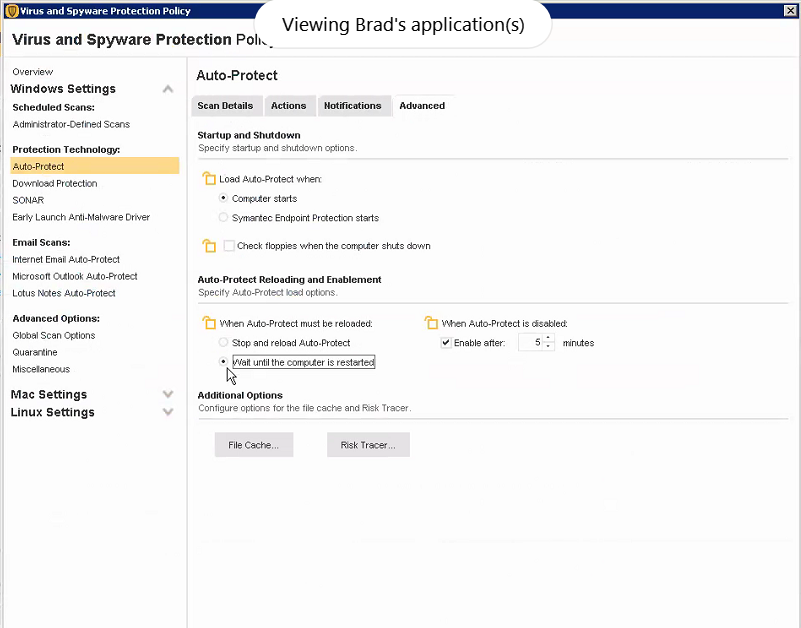Select the Computer starts radio button
This screenshot has width=801, height=628.
point(223,198)
